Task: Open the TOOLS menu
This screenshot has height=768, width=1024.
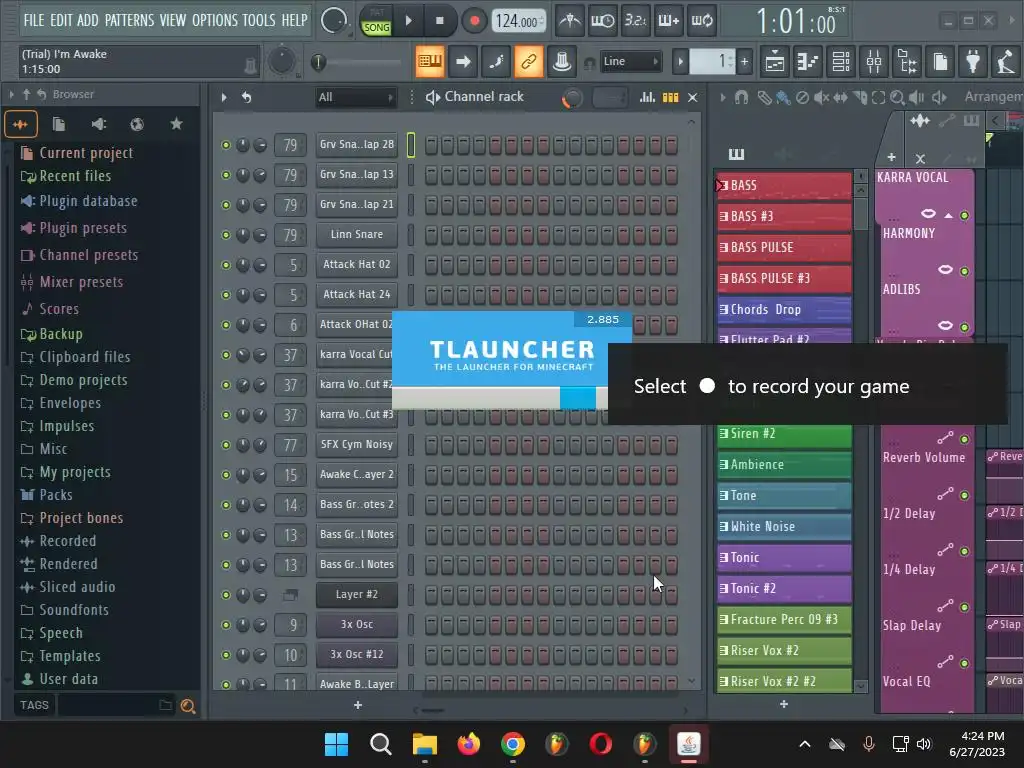Action: point(259,20)
